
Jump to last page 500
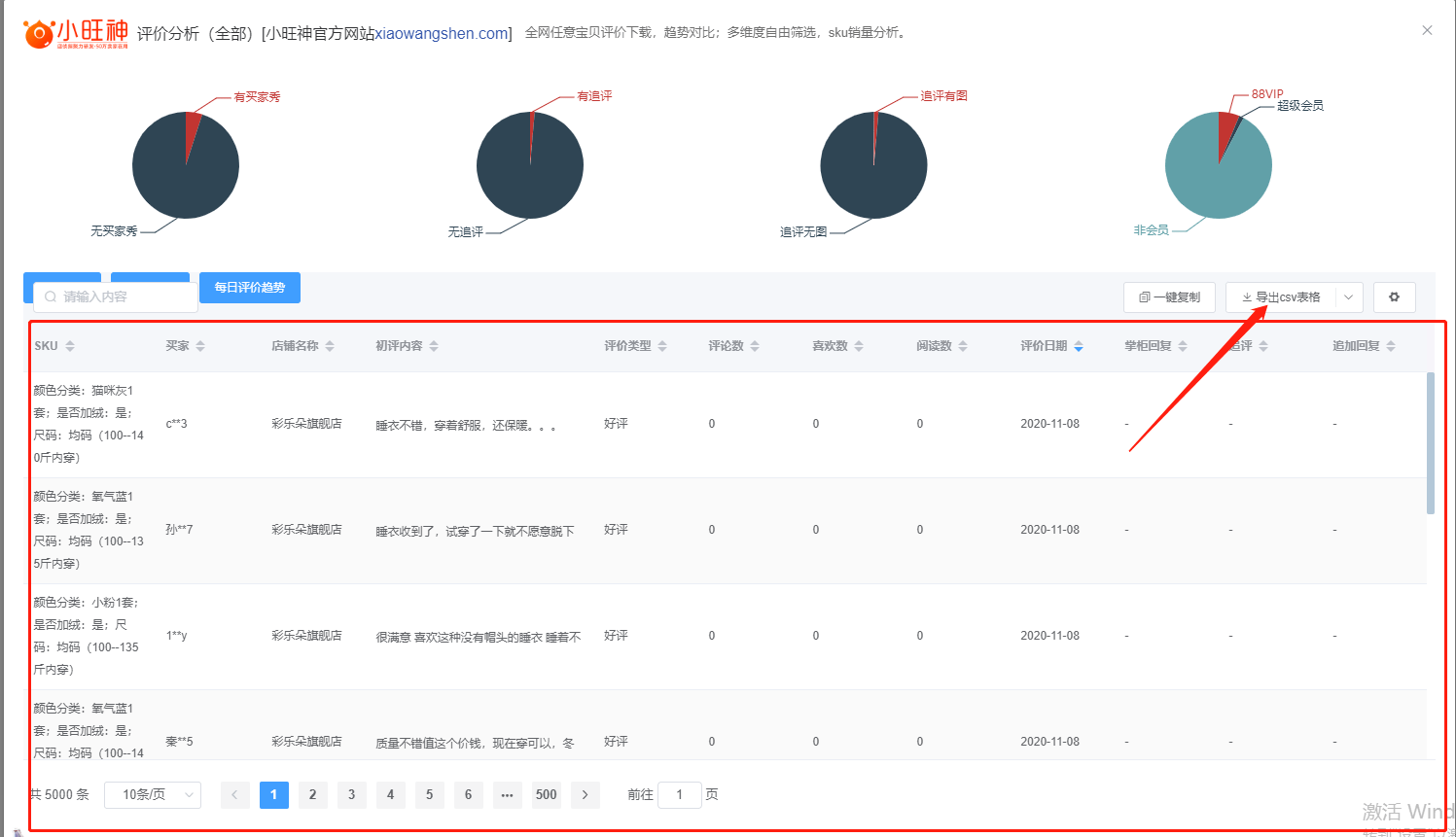point(547,795)
